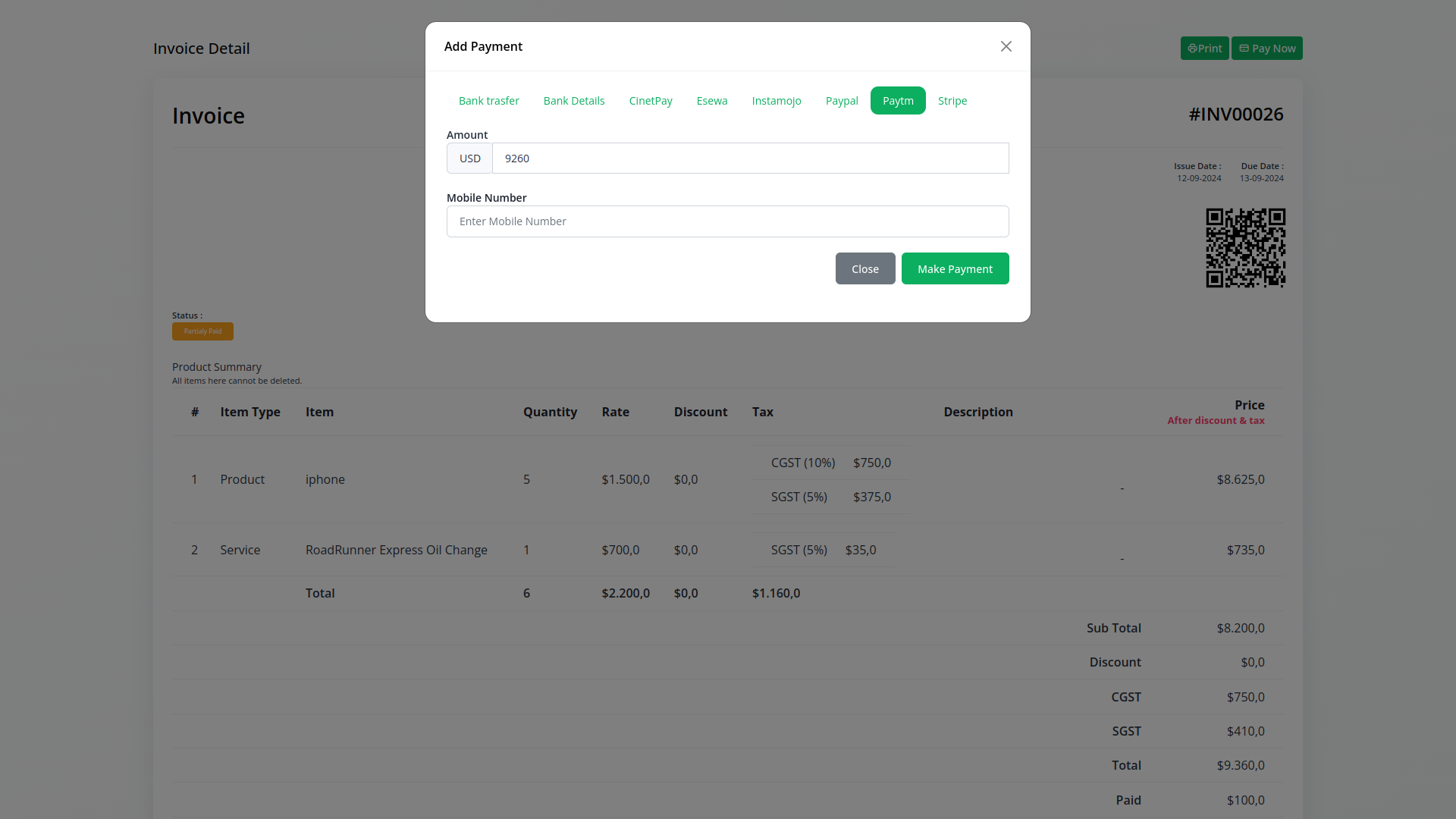Image resolution: width=1456 pixels, height=819 pixels.
Task: Switch to the Bank trasfer tab
Action: click(488, 101)
